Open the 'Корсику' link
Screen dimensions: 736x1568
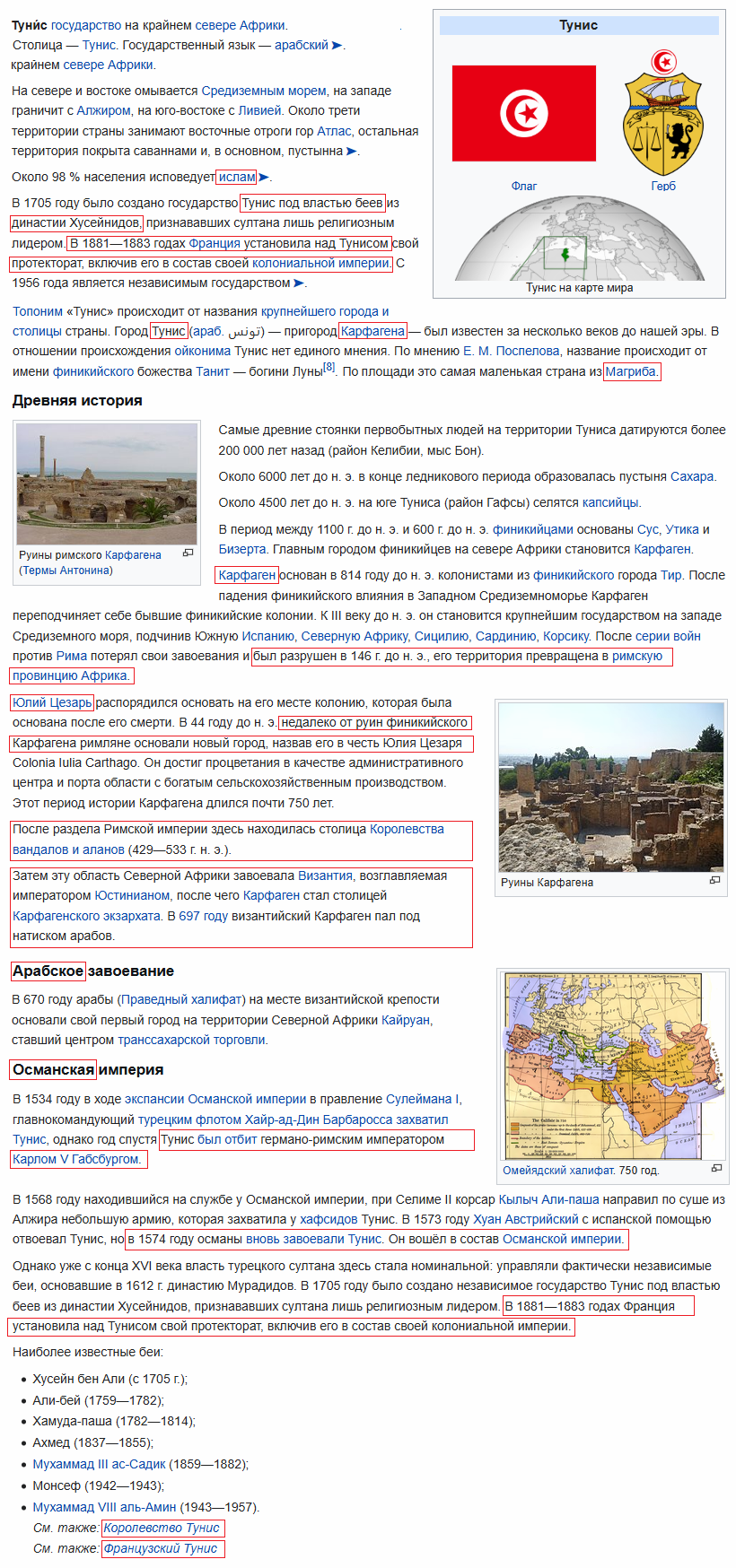(567, 636)
